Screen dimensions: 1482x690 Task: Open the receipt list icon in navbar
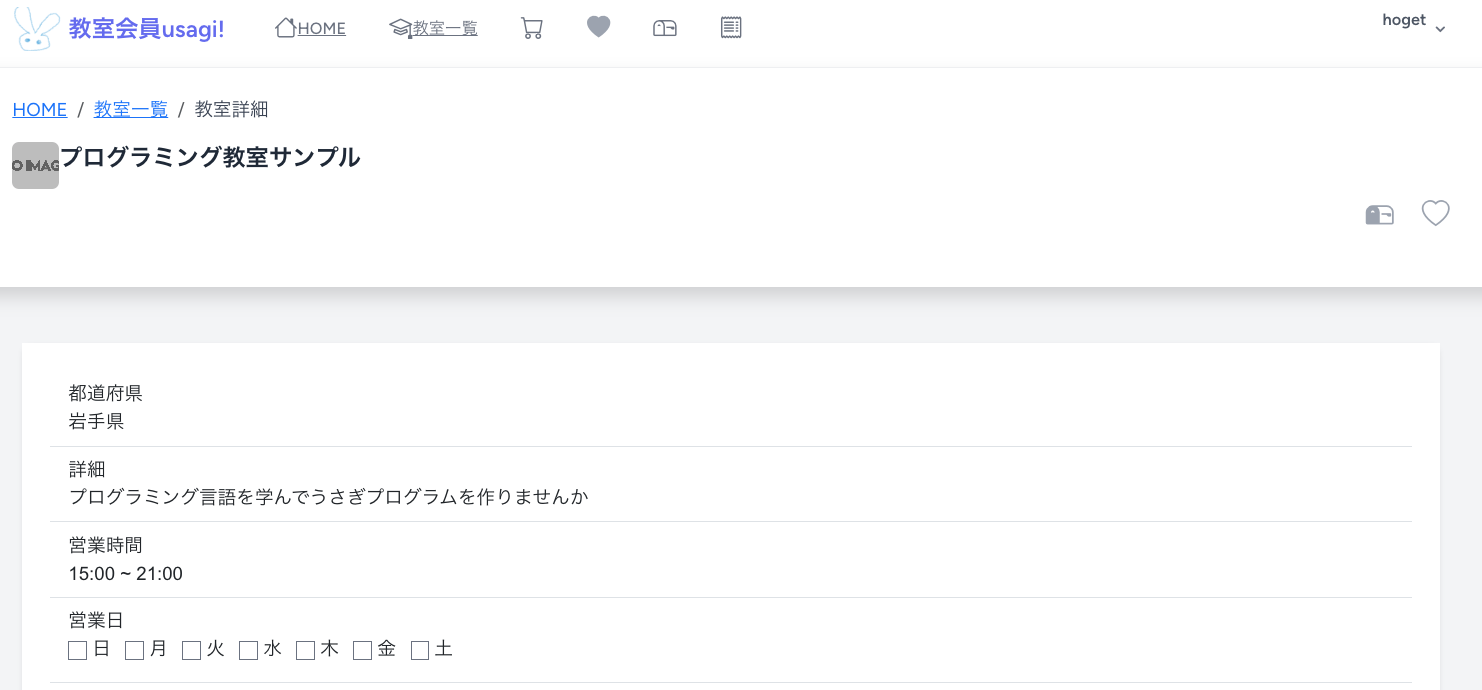[x=731, y=28]
